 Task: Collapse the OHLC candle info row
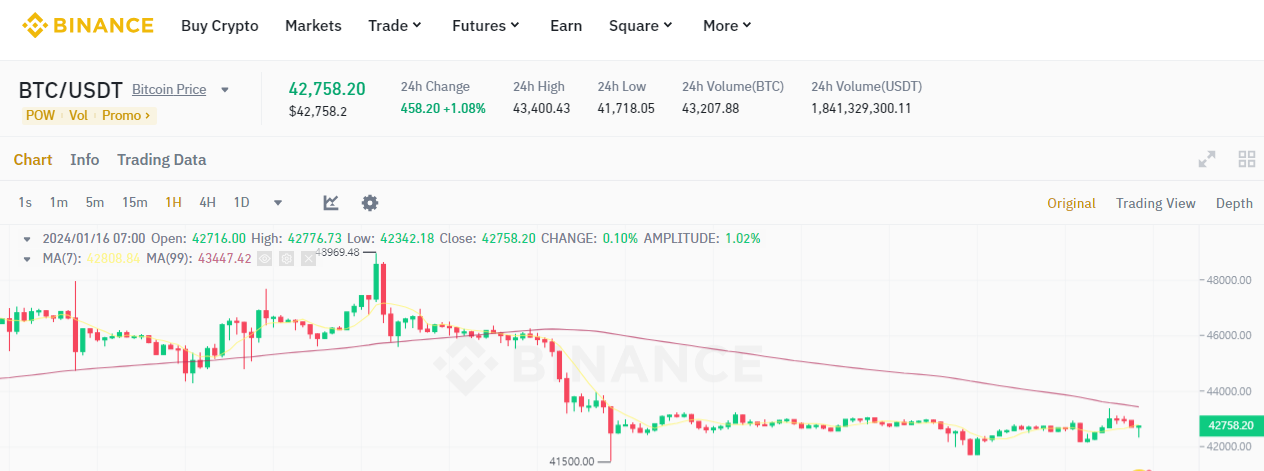coord(26,239)
